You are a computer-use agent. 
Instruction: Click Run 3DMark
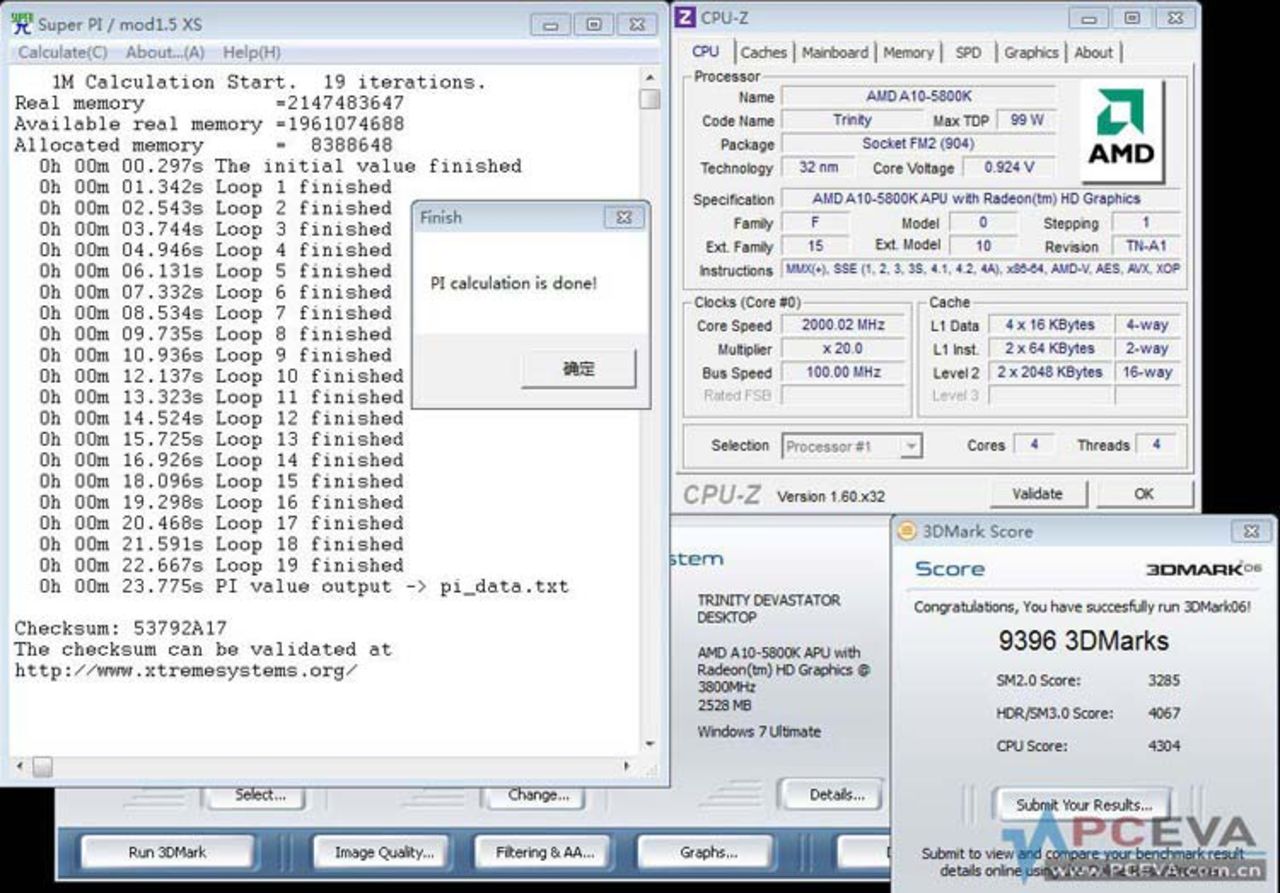(167, 852)
